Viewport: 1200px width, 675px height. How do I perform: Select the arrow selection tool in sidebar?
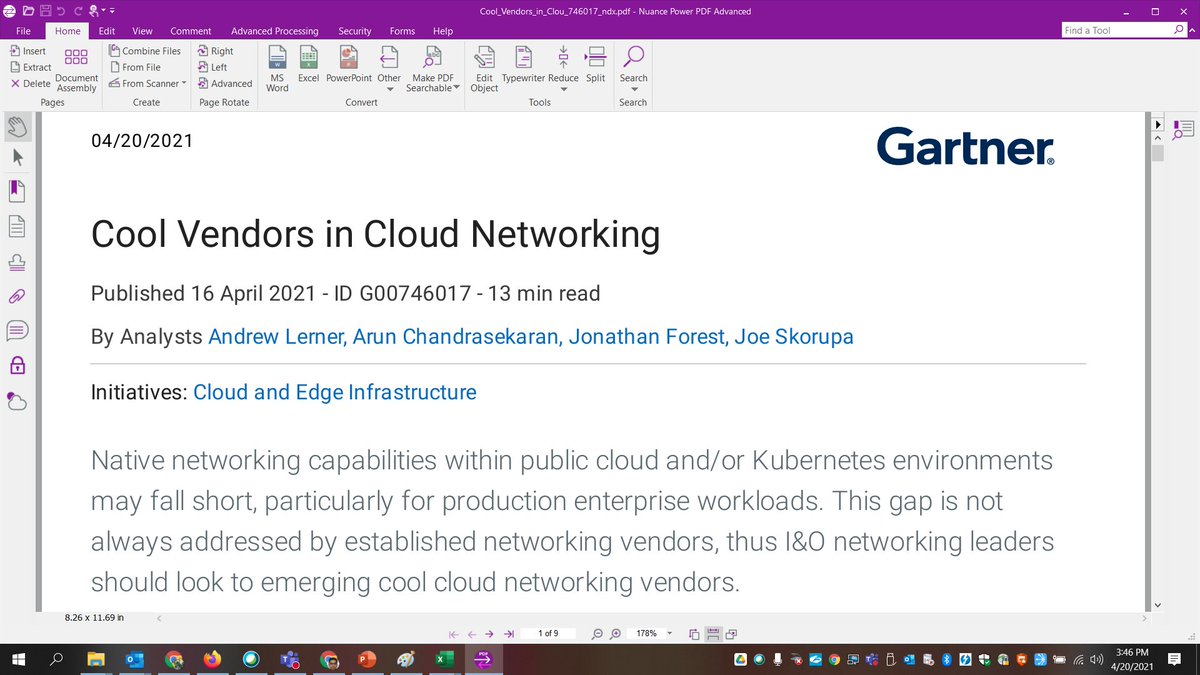[x=17, y=157]
